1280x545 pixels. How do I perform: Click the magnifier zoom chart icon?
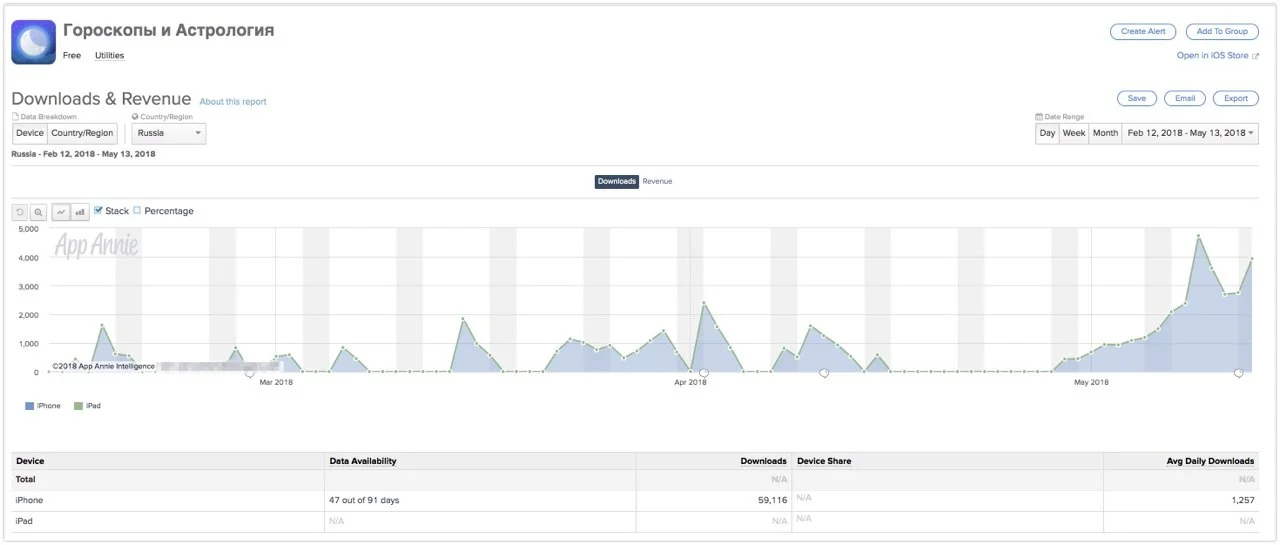click(38, 212)
